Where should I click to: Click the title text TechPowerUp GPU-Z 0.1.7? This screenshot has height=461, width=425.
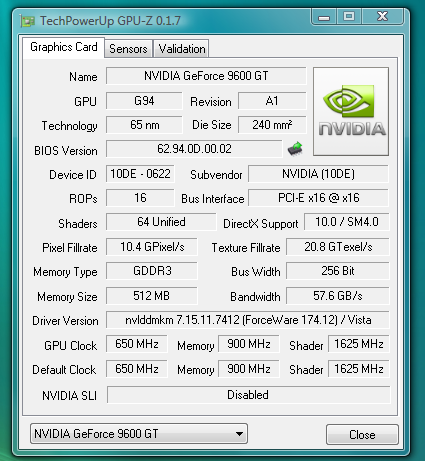[110, 21]
